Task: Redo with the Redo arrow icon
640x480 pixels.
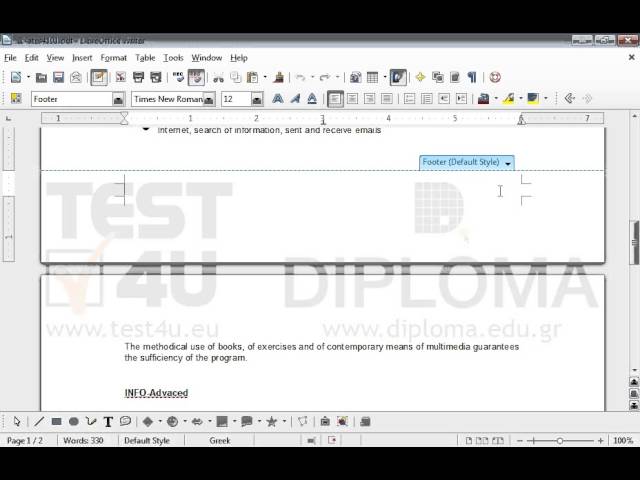Action: [325, 77]
